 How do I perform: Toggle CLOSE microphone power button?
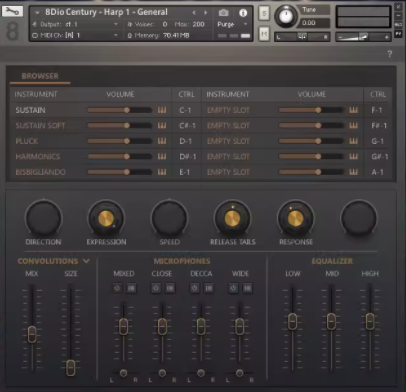(156, 288)
